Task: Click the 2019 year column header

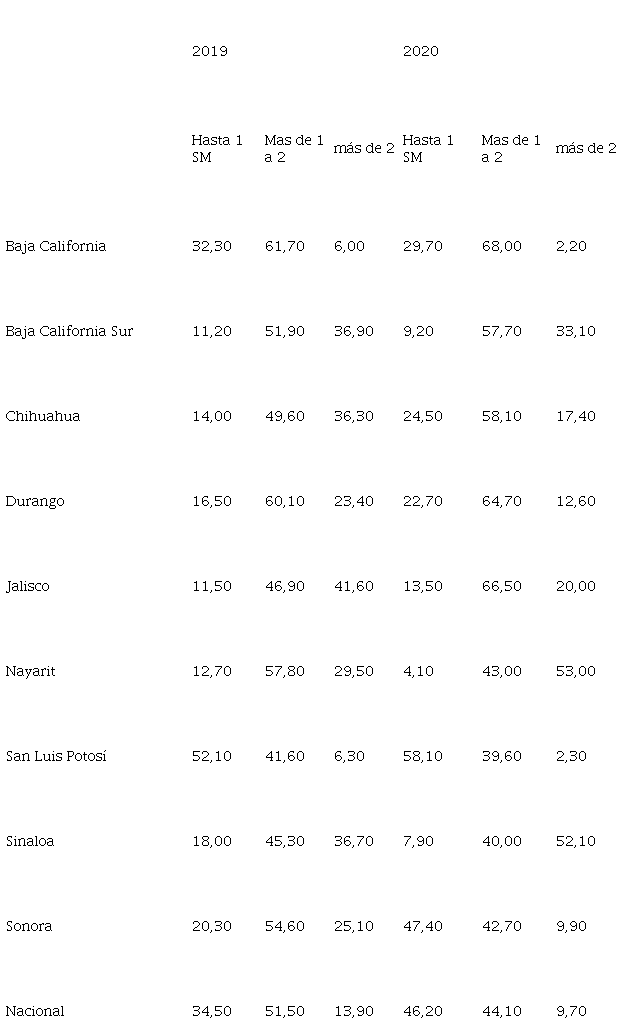Action: coord(209,51)
